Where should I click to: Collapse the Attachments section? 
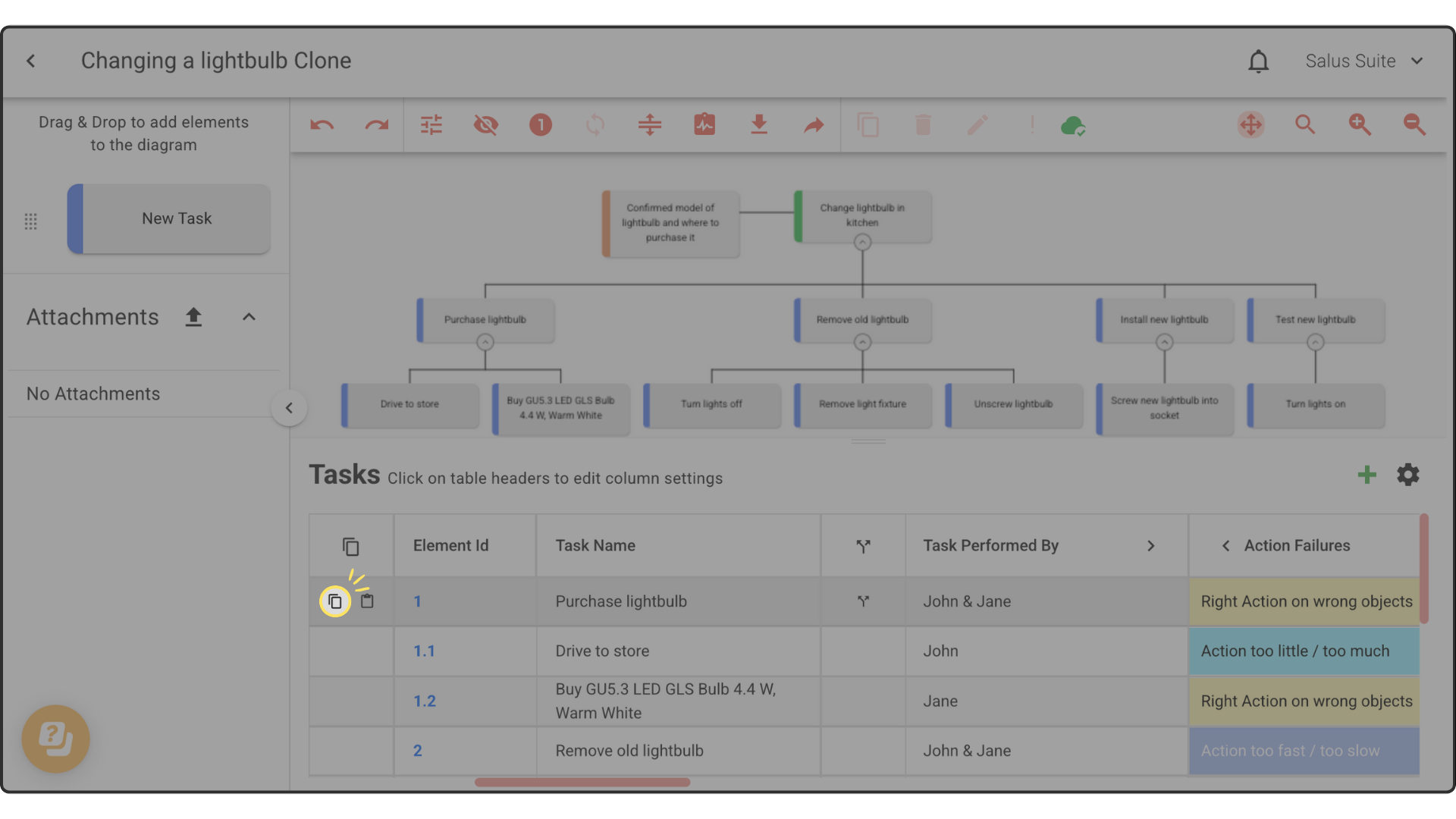[249, 317]
